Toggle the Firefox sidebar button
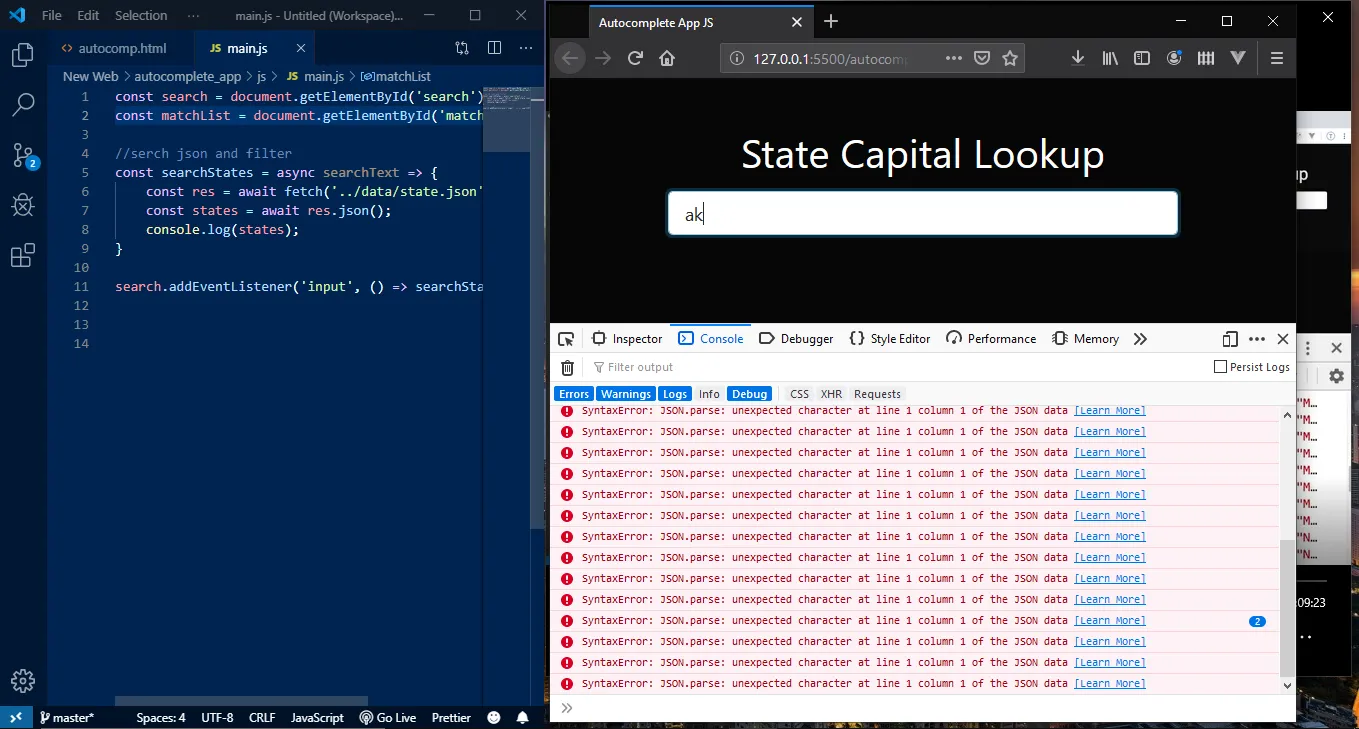Image resolution: width=1359 pixels, height=729 pixels. tap(1142, 58)
